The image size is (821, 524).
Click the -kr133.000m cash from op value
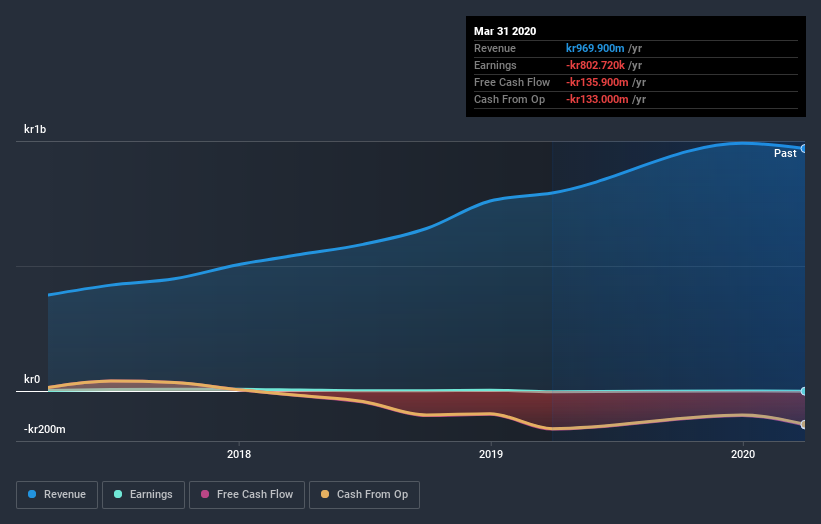597,99
